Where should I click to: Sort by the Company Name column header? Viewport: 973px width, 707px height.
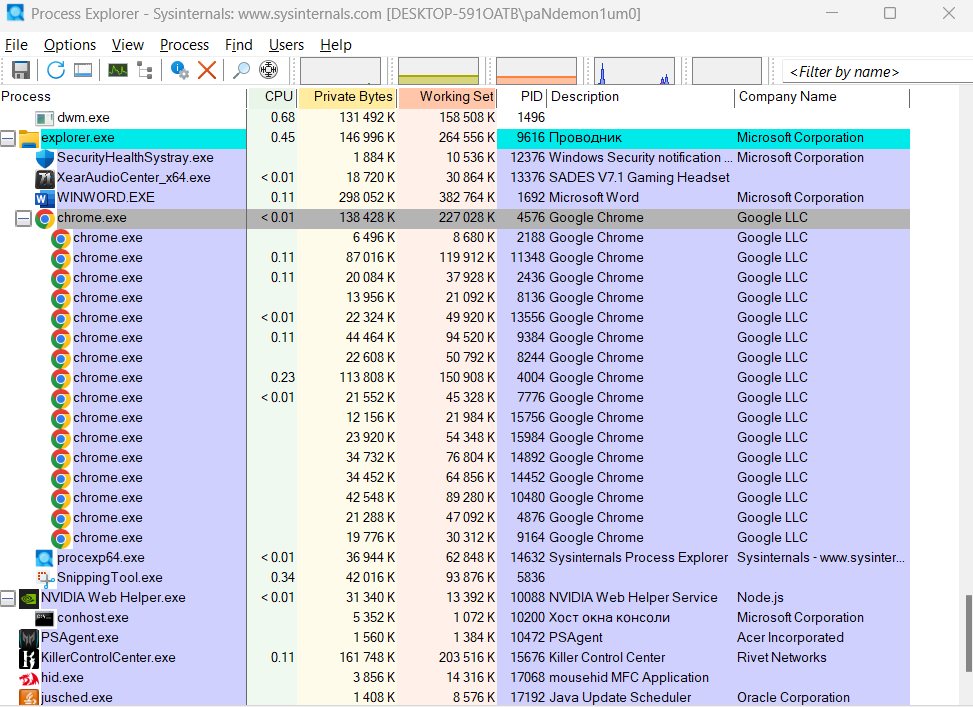point(822,97)
